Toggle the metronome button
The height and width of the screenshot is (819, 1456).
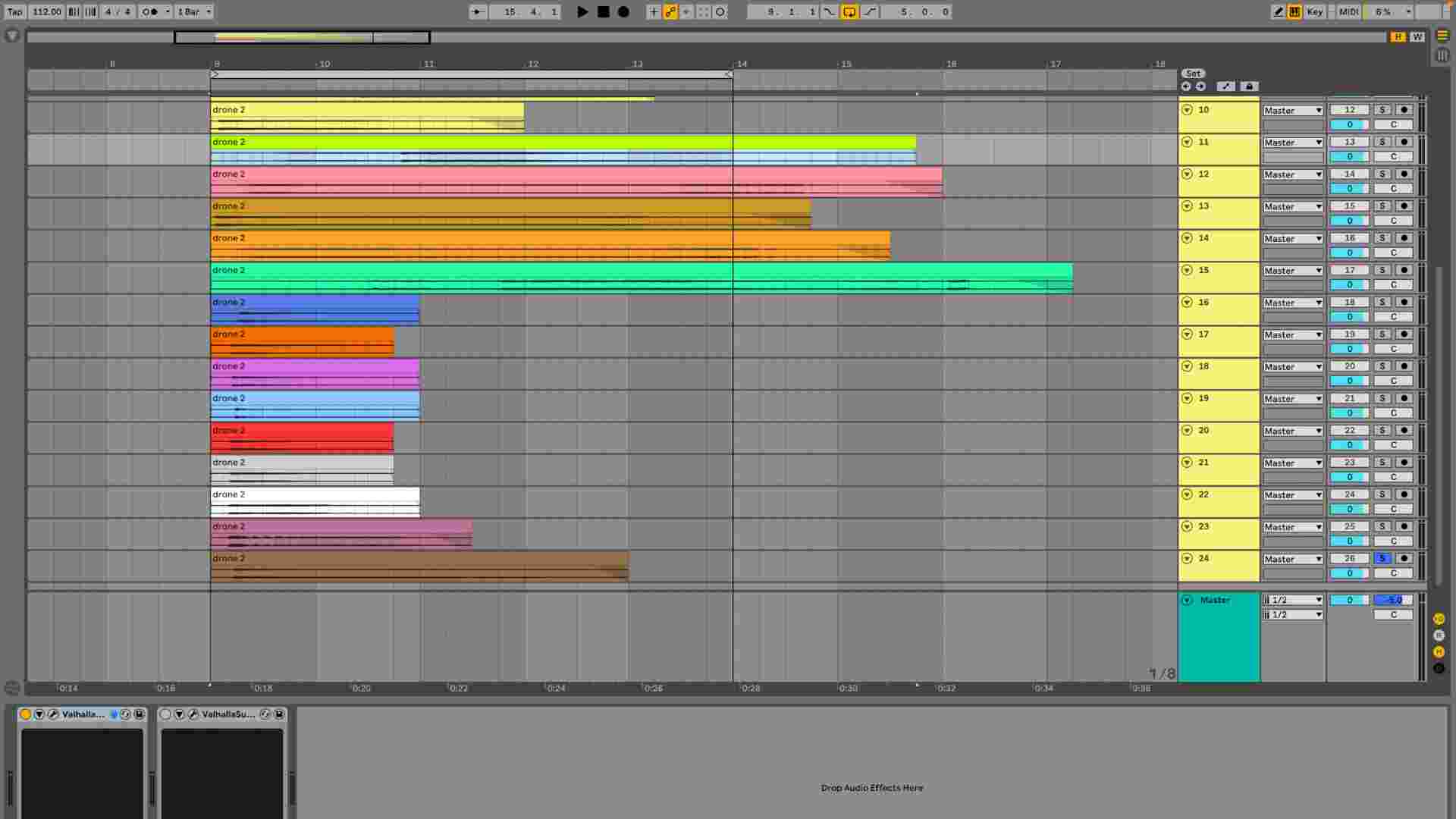point(150,11)
